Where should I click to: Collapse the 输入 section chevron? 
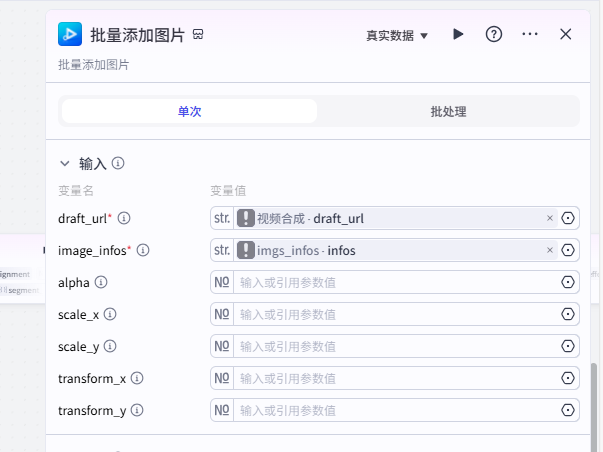(x=65, y=163)
